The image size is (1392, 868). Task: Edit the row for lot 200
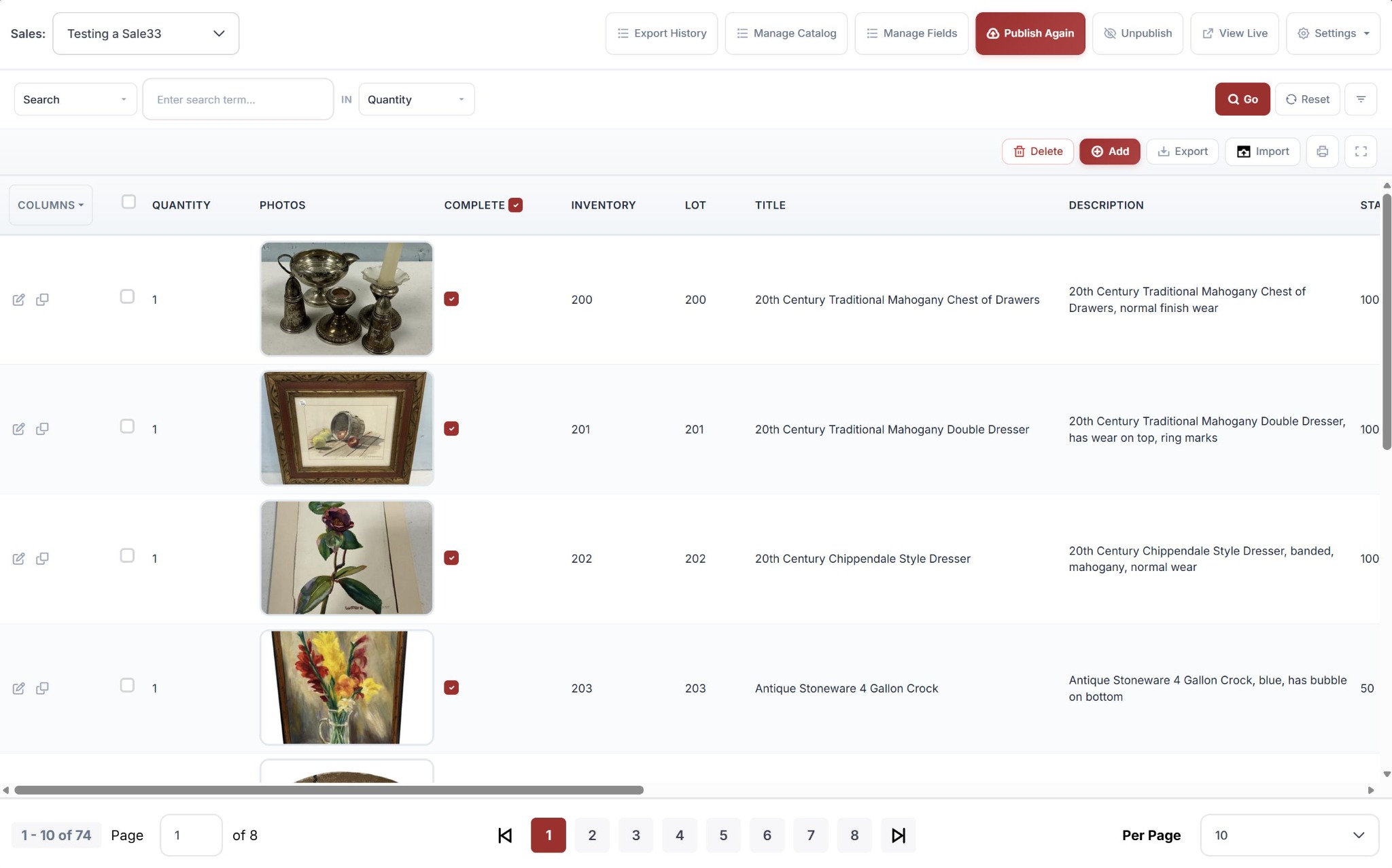pyautogui.click(x=19, y=300)
